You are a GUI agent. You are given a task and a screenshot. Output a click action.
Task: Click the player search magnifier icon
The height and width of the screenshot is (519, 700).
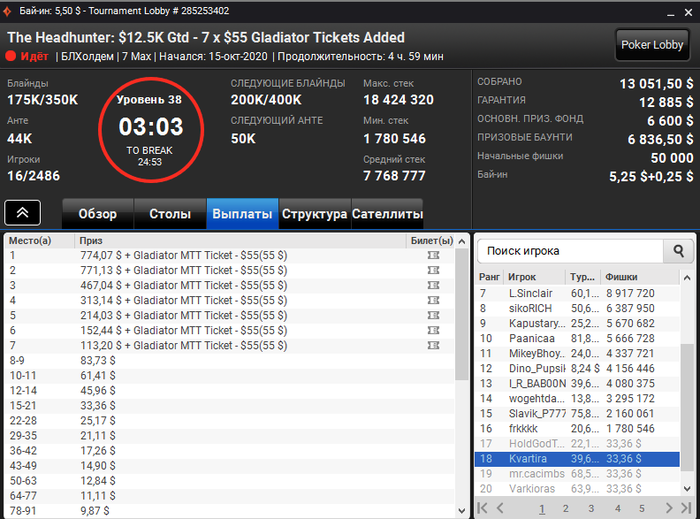pyautogui.click(x=678, y=251)
